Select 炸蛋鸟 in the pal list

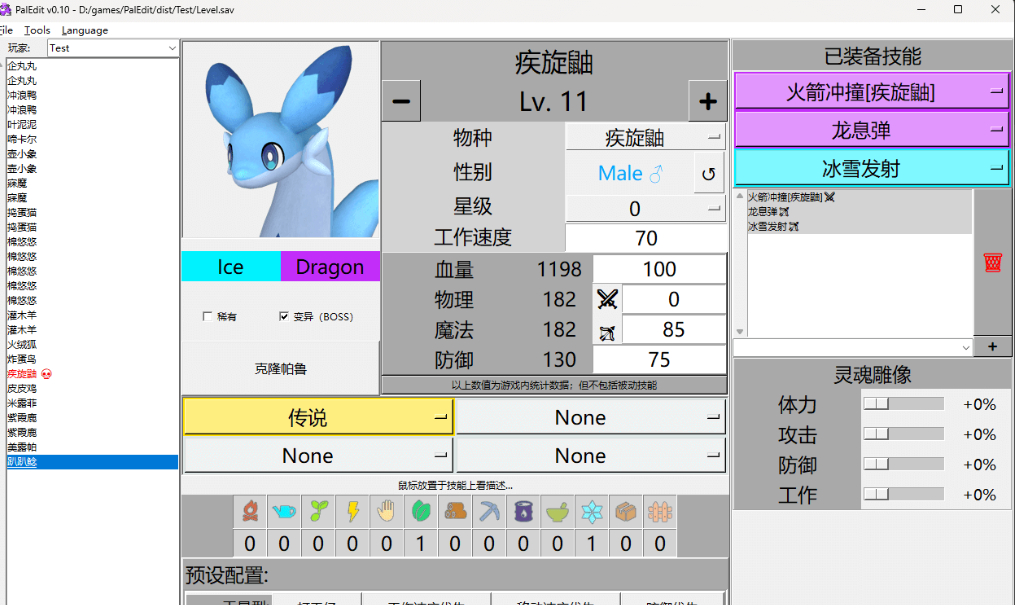pos(22,359)
